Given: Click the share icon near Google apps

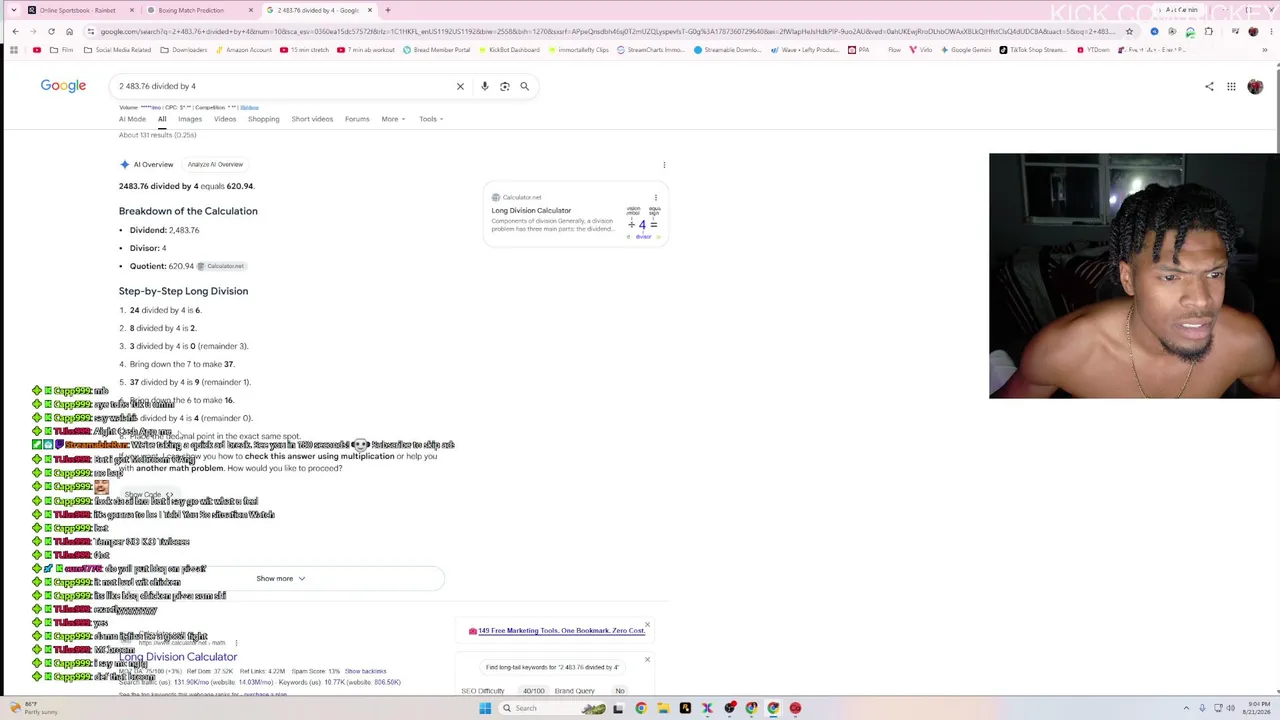Looking at the screenshot, I should (x=1209, y=86).
